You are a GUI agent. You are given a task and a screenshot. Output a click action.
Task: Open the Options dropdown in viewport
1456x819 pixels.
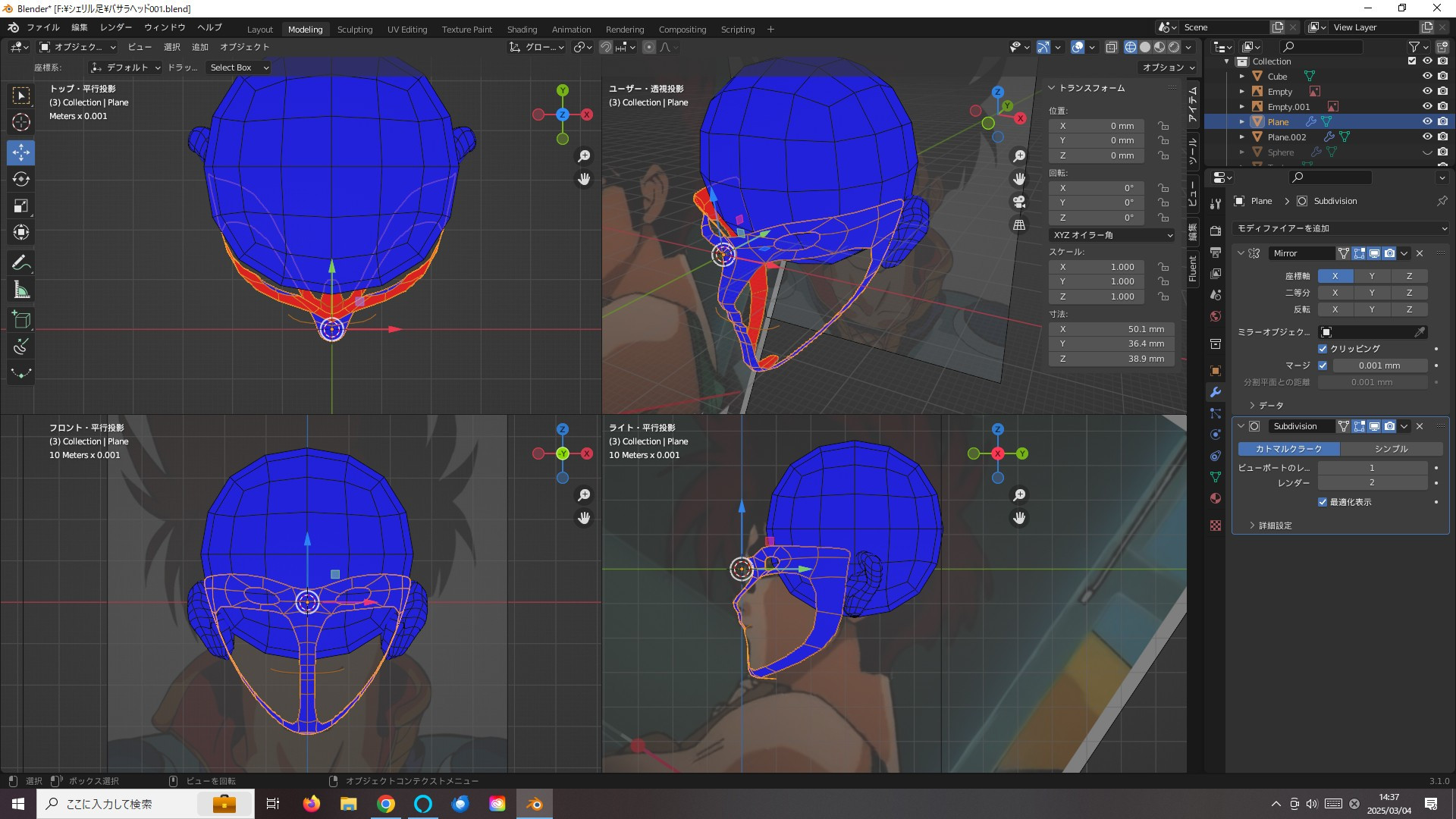point(1168,67)
